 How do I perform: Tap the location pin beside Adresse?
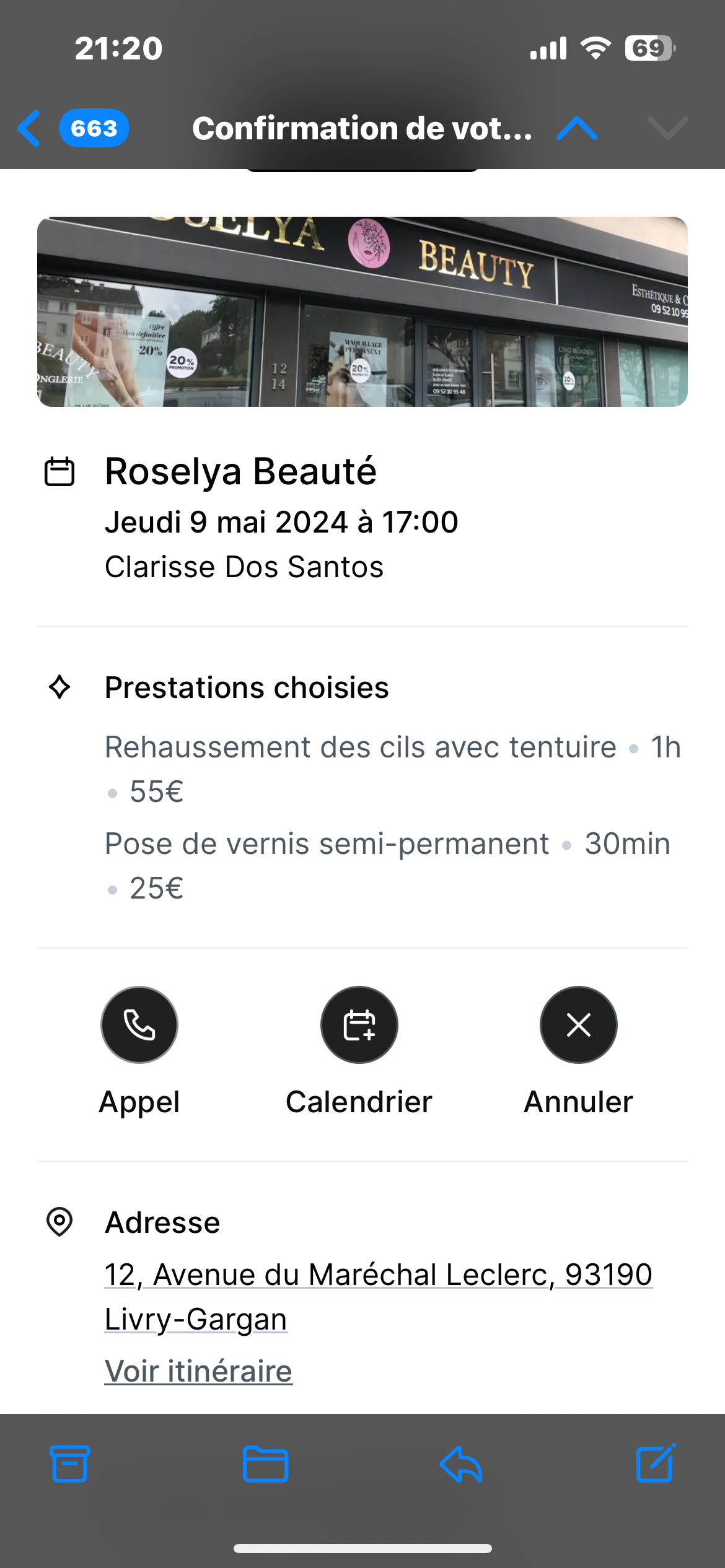(59, 1222)
